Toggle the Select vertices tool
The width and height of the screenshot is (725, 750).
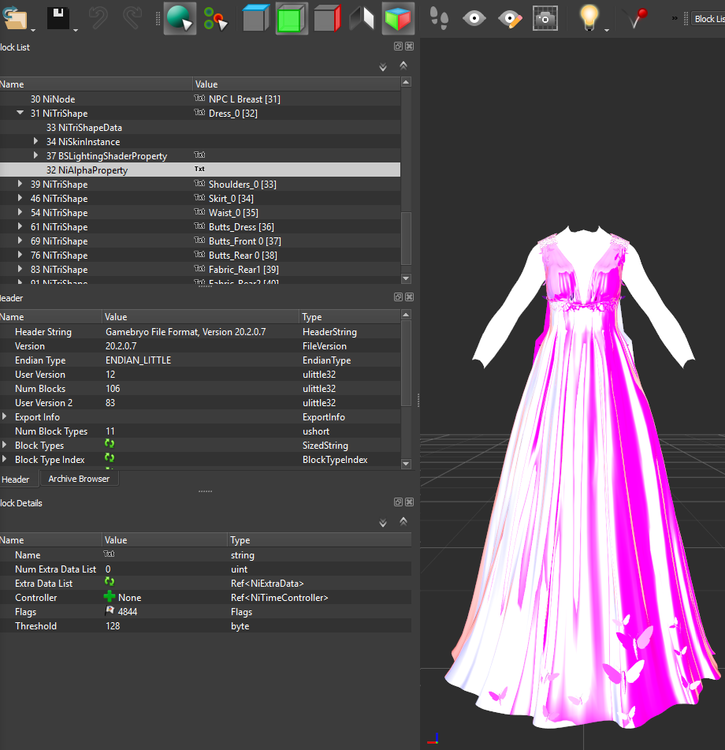215,19
